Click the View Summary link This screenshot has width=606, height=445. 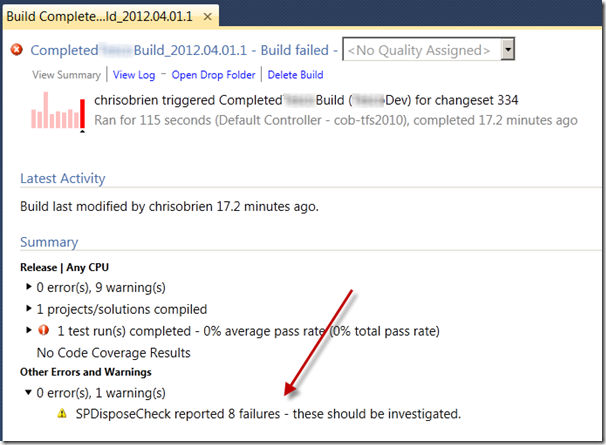tap(66, 75)
